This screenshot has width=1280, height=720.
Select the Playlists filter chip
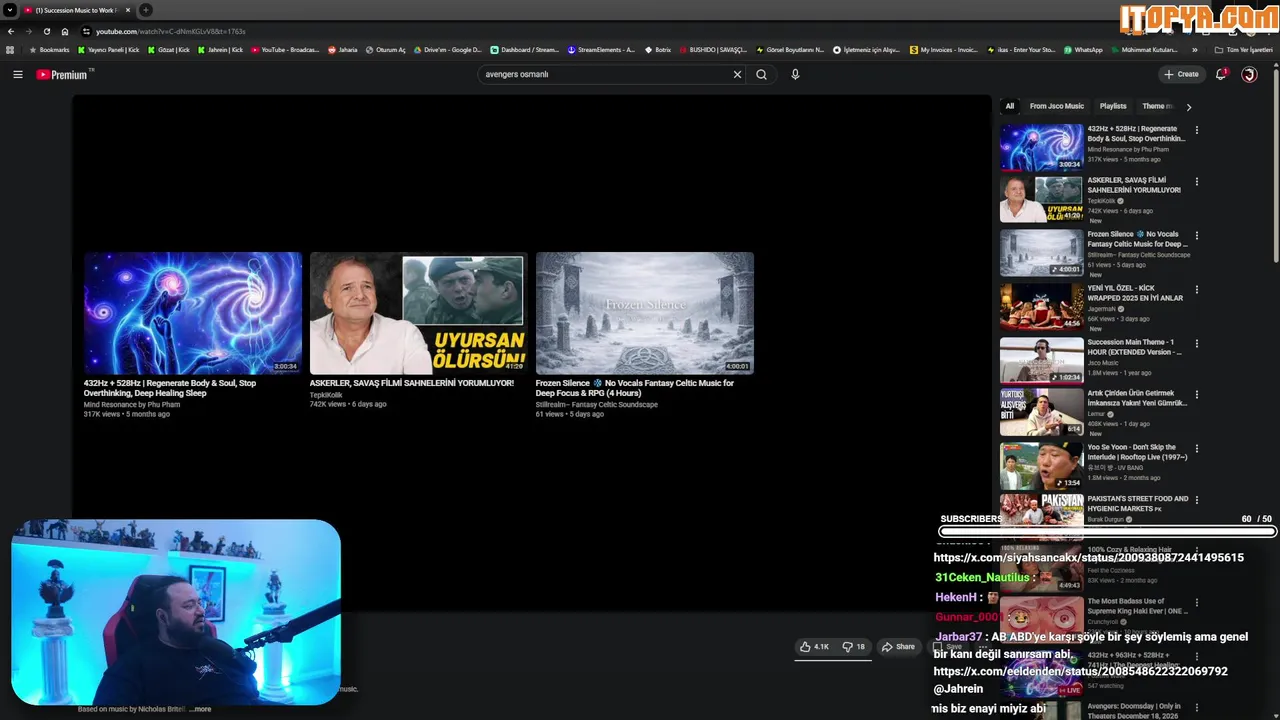(x=1113, y=106)
